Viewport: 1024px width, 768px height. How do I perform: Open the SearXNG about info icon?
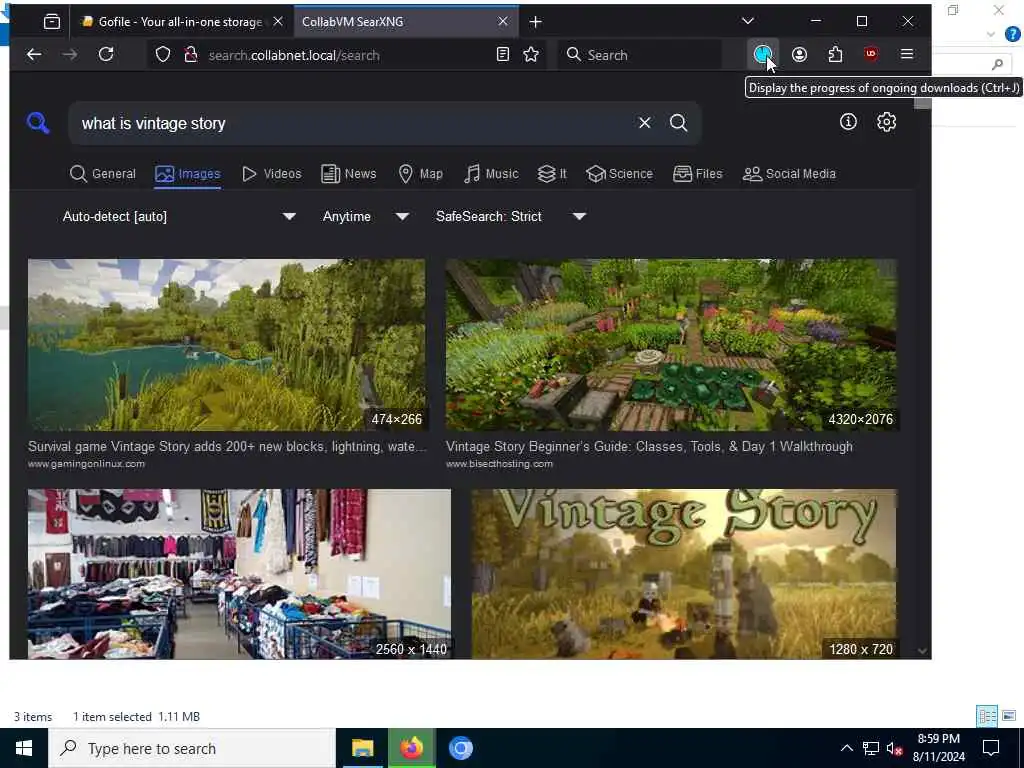(848, 121)
